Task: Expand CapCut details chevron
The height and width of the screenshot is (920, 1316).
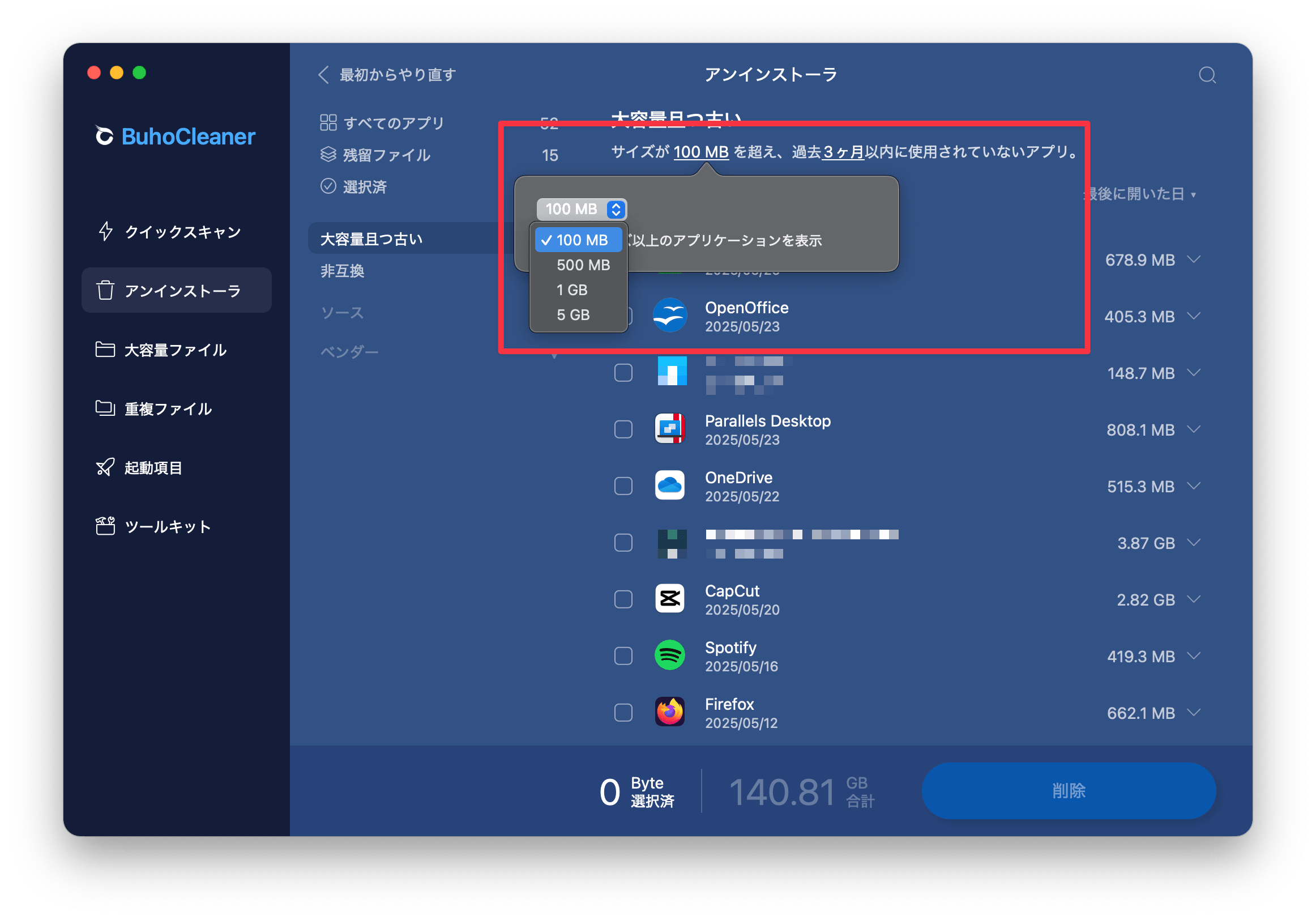Action: point(1193,599)
